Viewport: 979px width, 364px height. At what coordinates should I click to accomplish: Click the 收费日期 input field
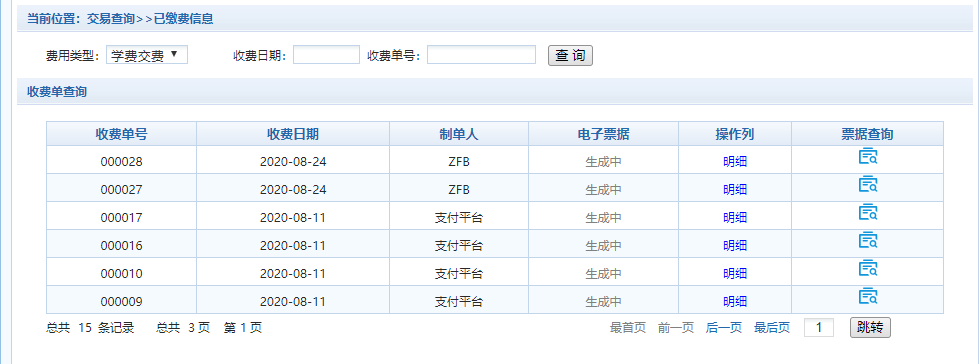point(327,55)
